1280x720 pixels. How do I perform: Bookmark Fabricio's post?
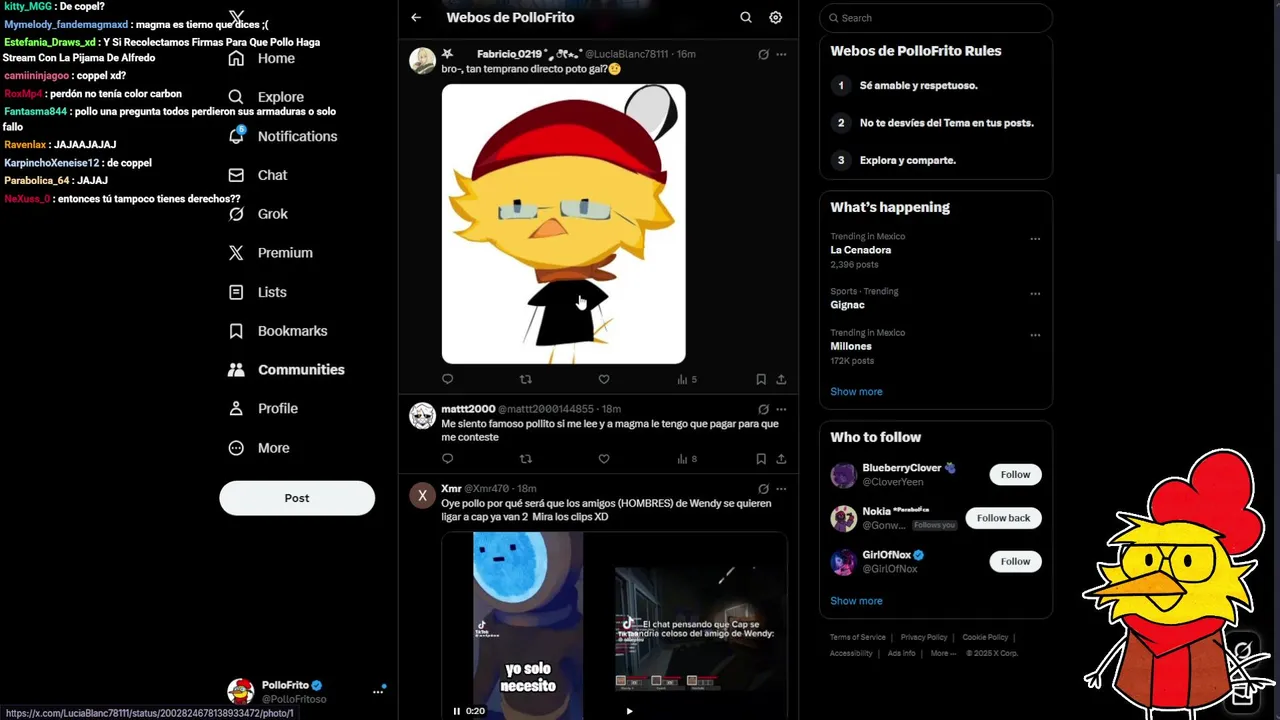click(x=761, y=379)
